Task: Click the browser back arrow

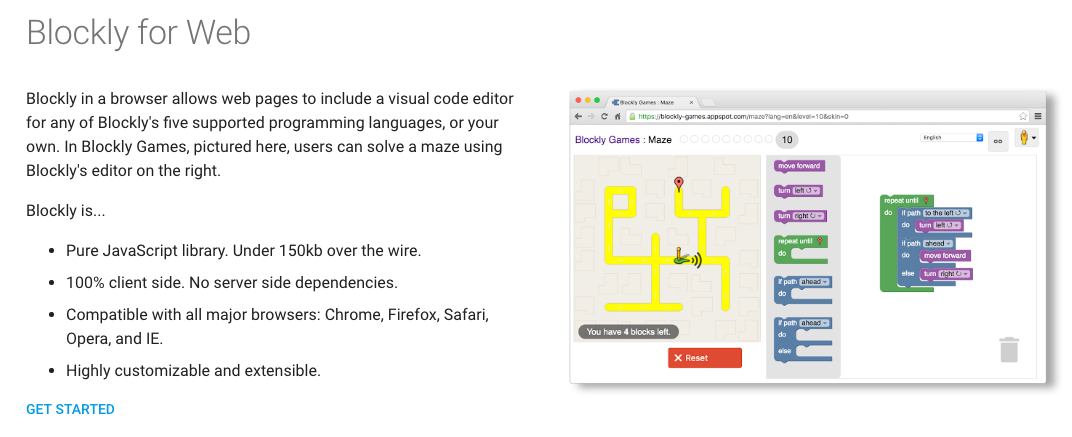Action: (x=579, y=116)
